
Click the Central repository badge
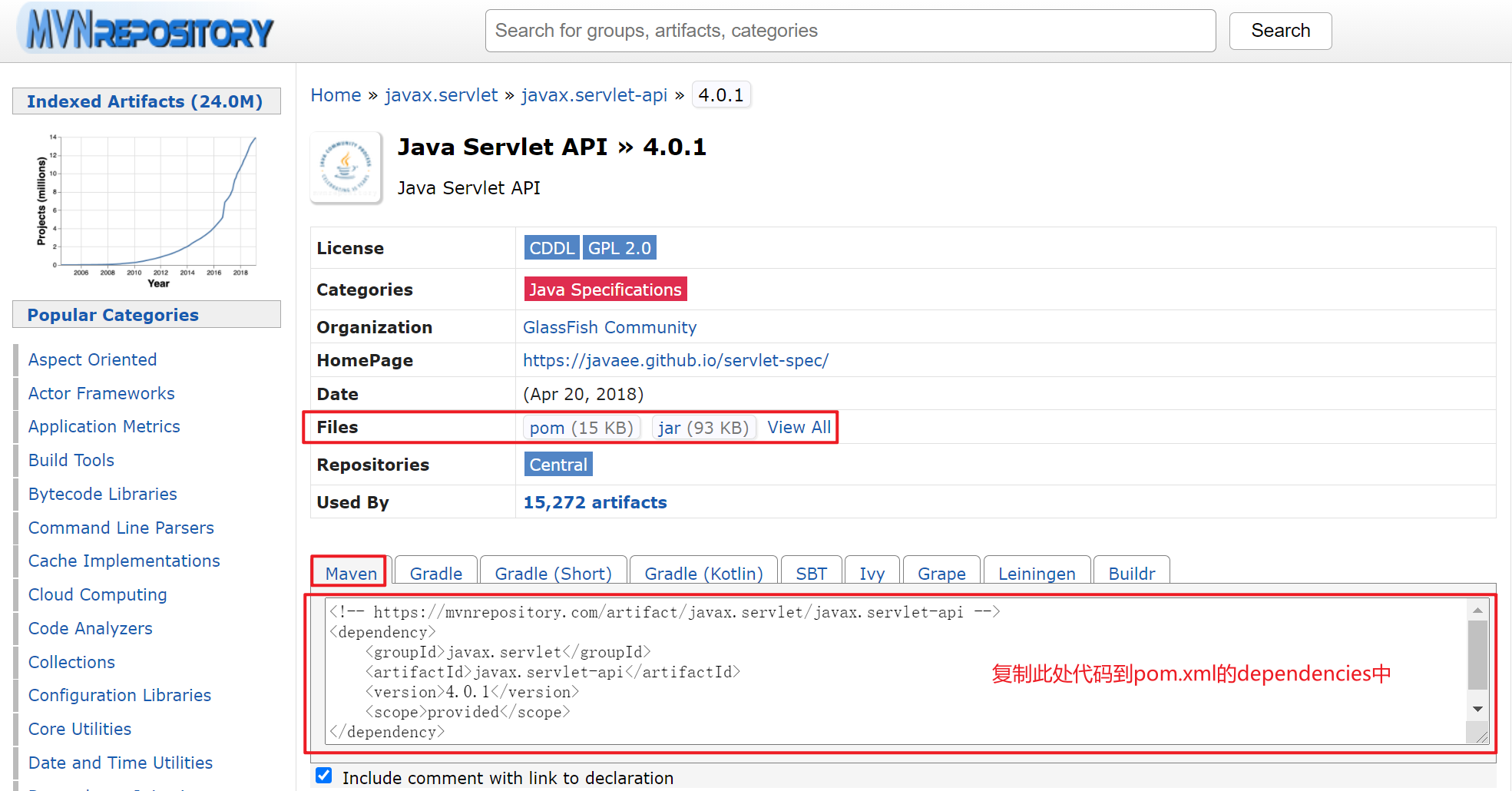[x=558, y=465]
